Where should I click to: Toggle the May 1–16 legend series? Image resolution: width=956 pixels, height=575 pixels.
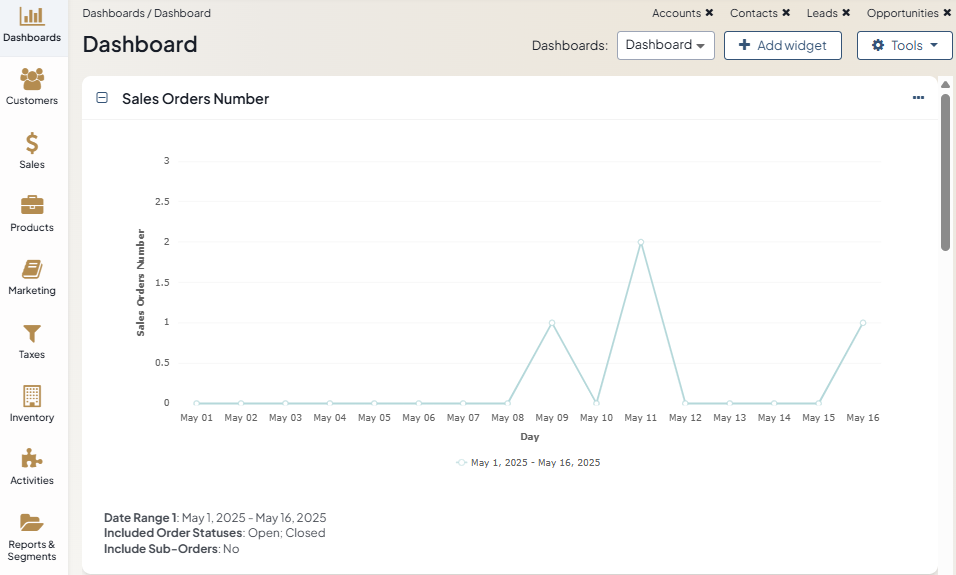click(x=528, y=463)
